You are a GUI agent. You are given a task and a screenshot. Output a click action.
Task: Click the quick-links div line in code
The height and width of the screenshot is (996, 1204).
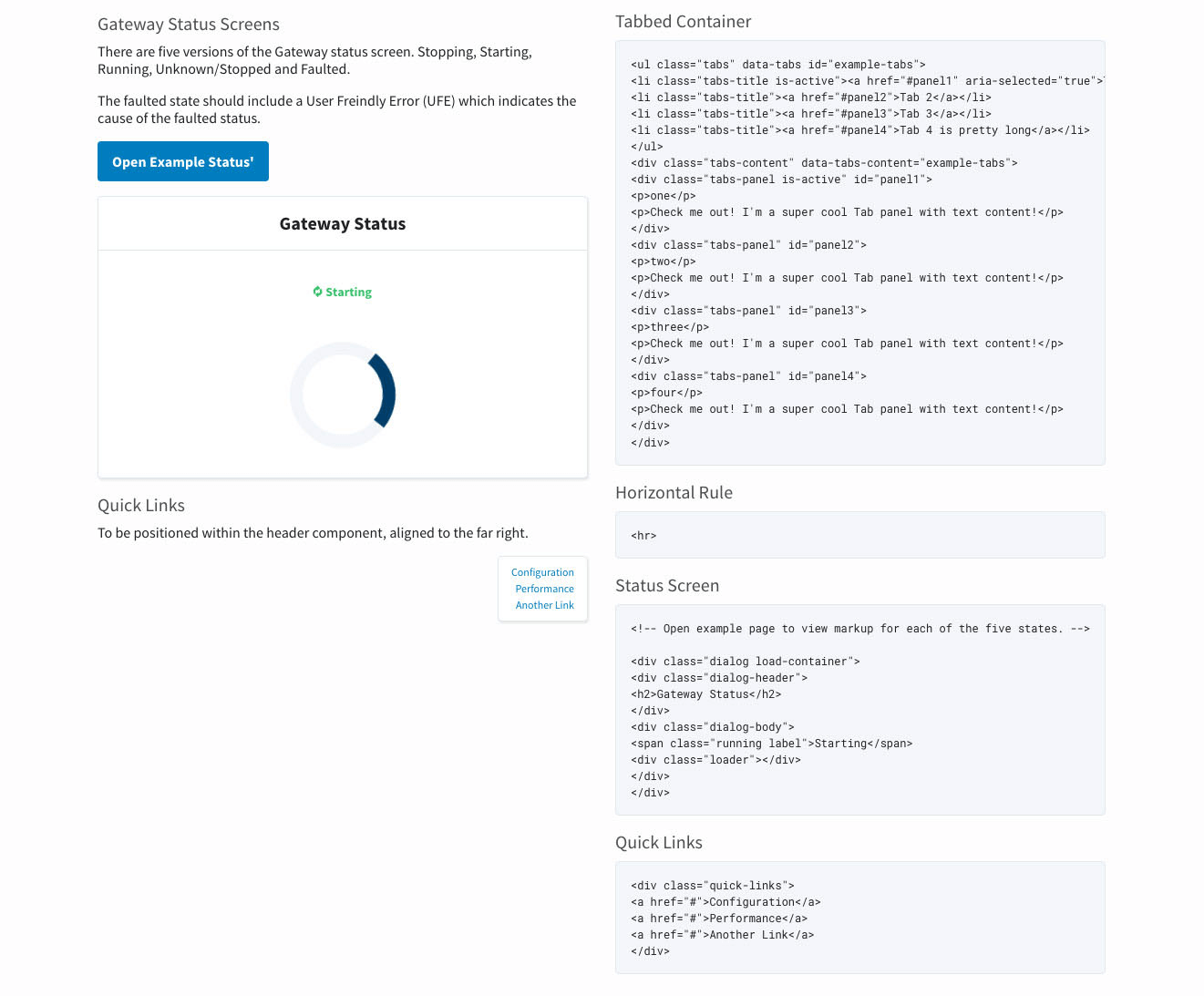[x=712, y=886]
